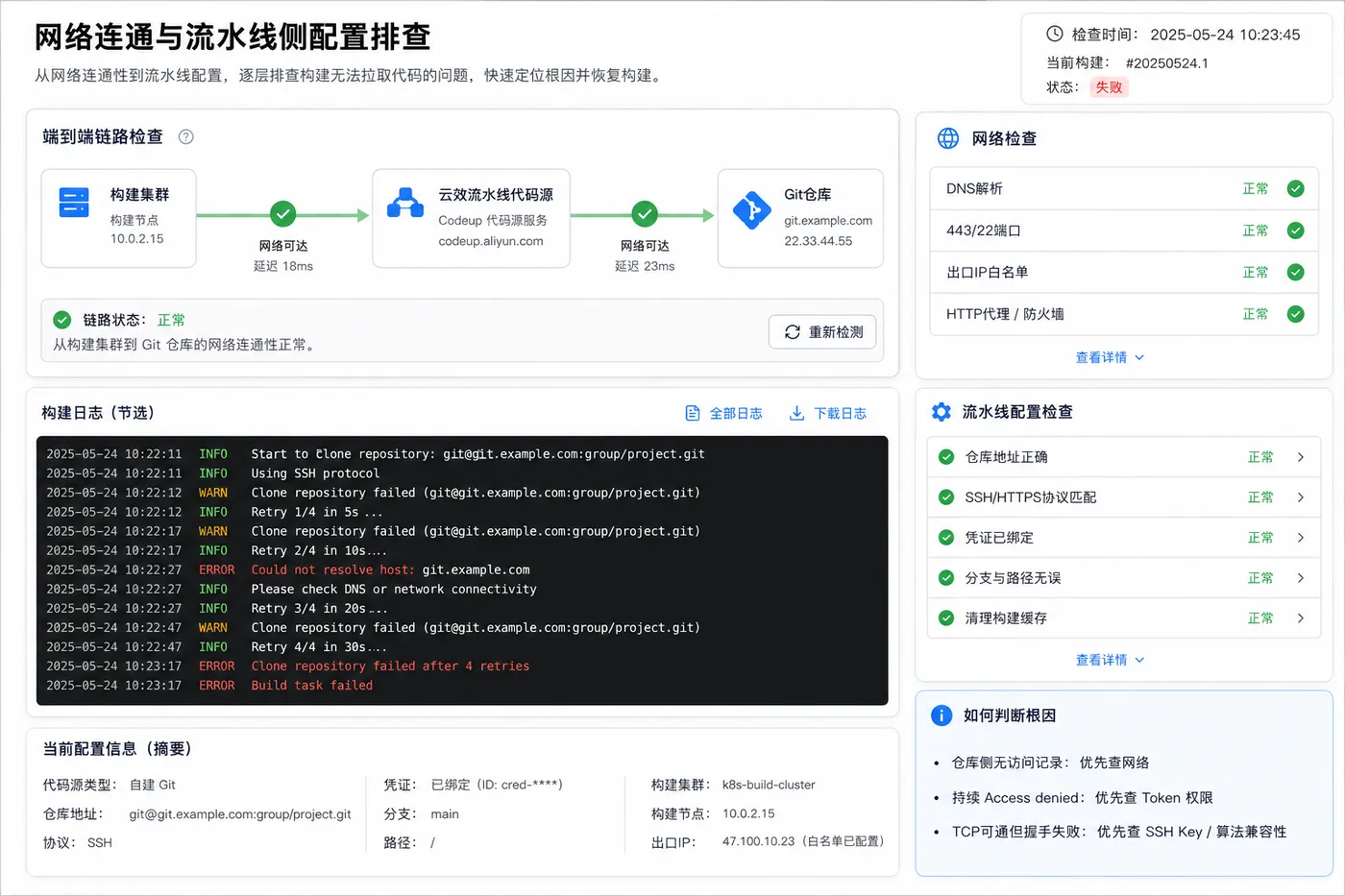Click the download icon of 下载日志
Image resolution: width=1345 pixels, height=896 pixels.
coord(796,413)
